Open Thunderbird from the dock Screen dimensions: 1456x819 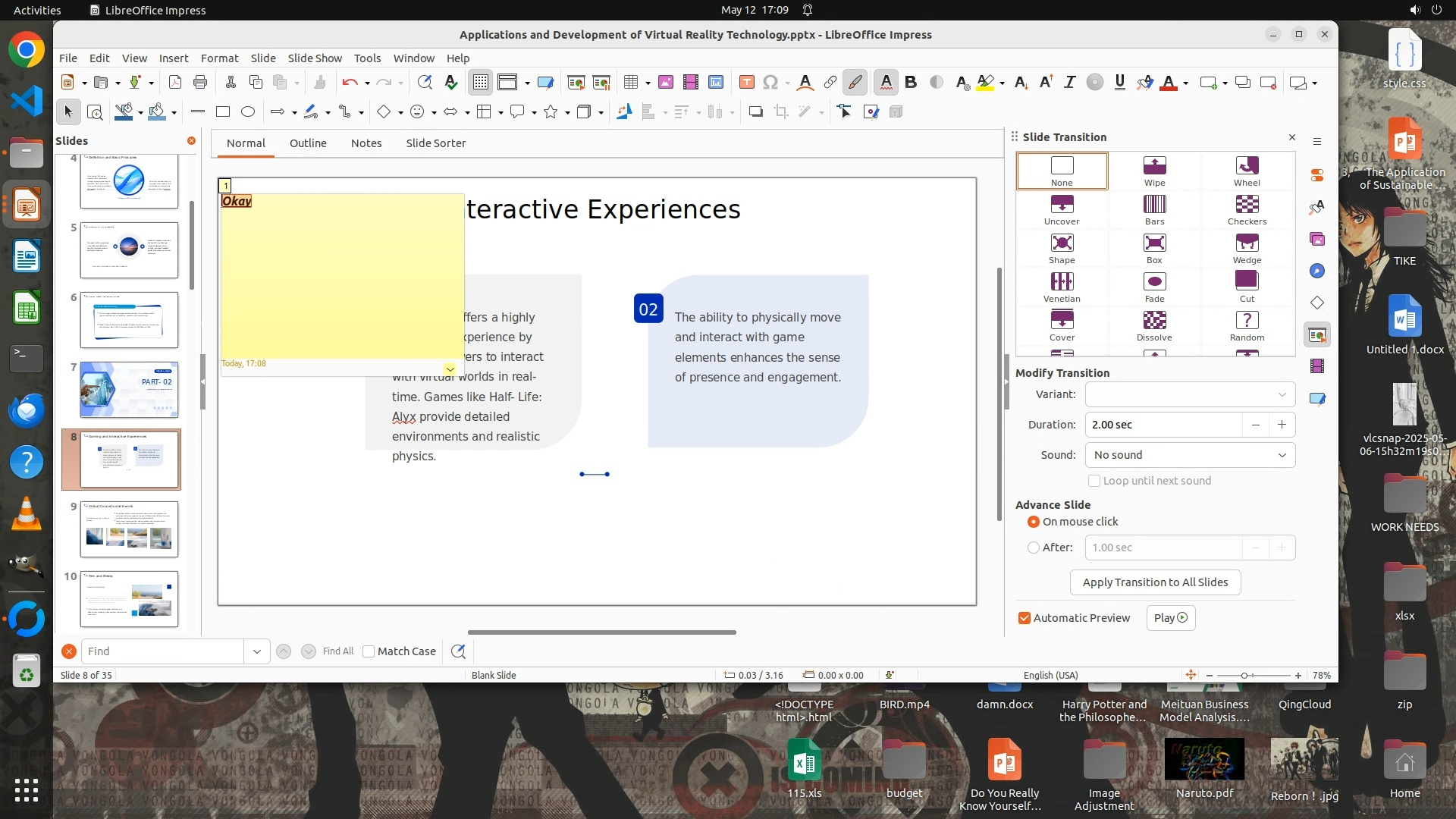[x=27, y=410]
